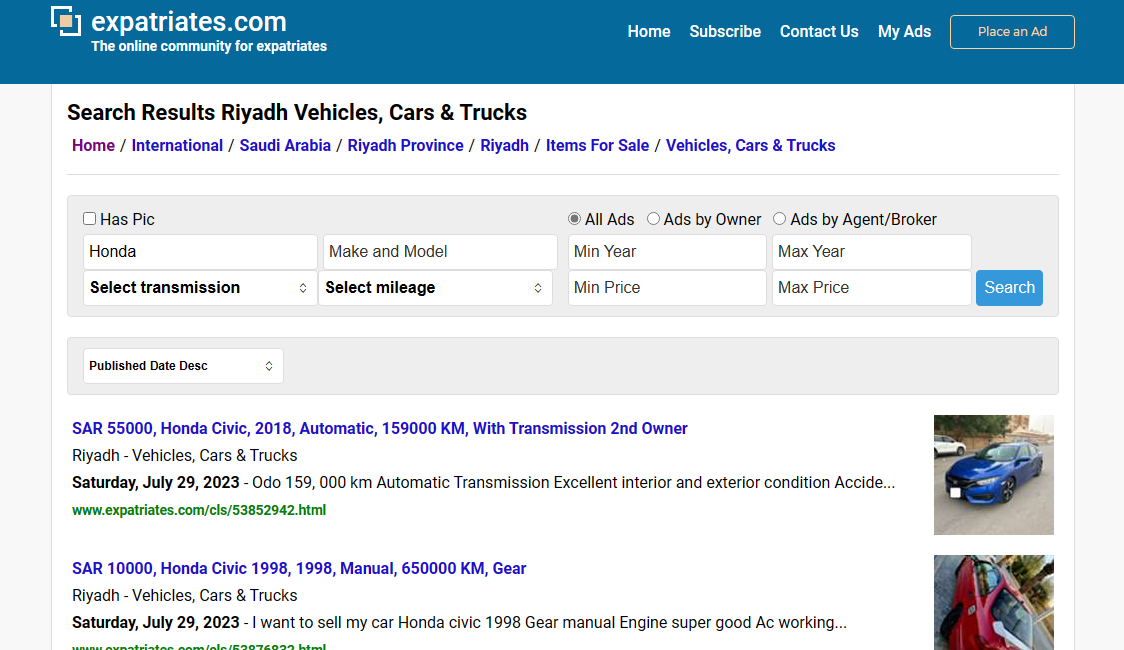This screenshot has height=650, width=1124.
Task: Open the SAR 10000 Honda Civic 1998 listing
Action: click(299, 568)
